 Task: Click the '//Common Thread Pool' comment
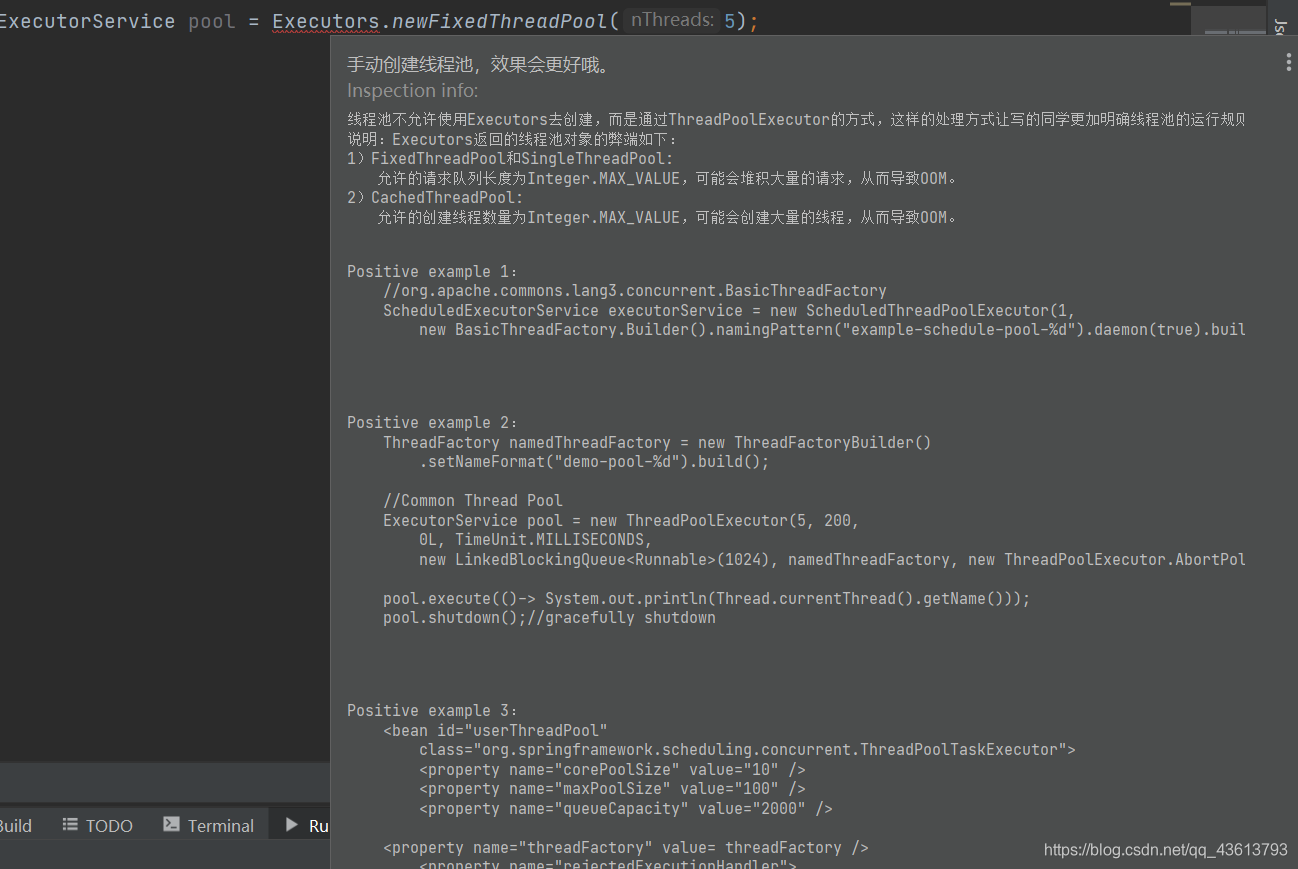click(473, 500)
